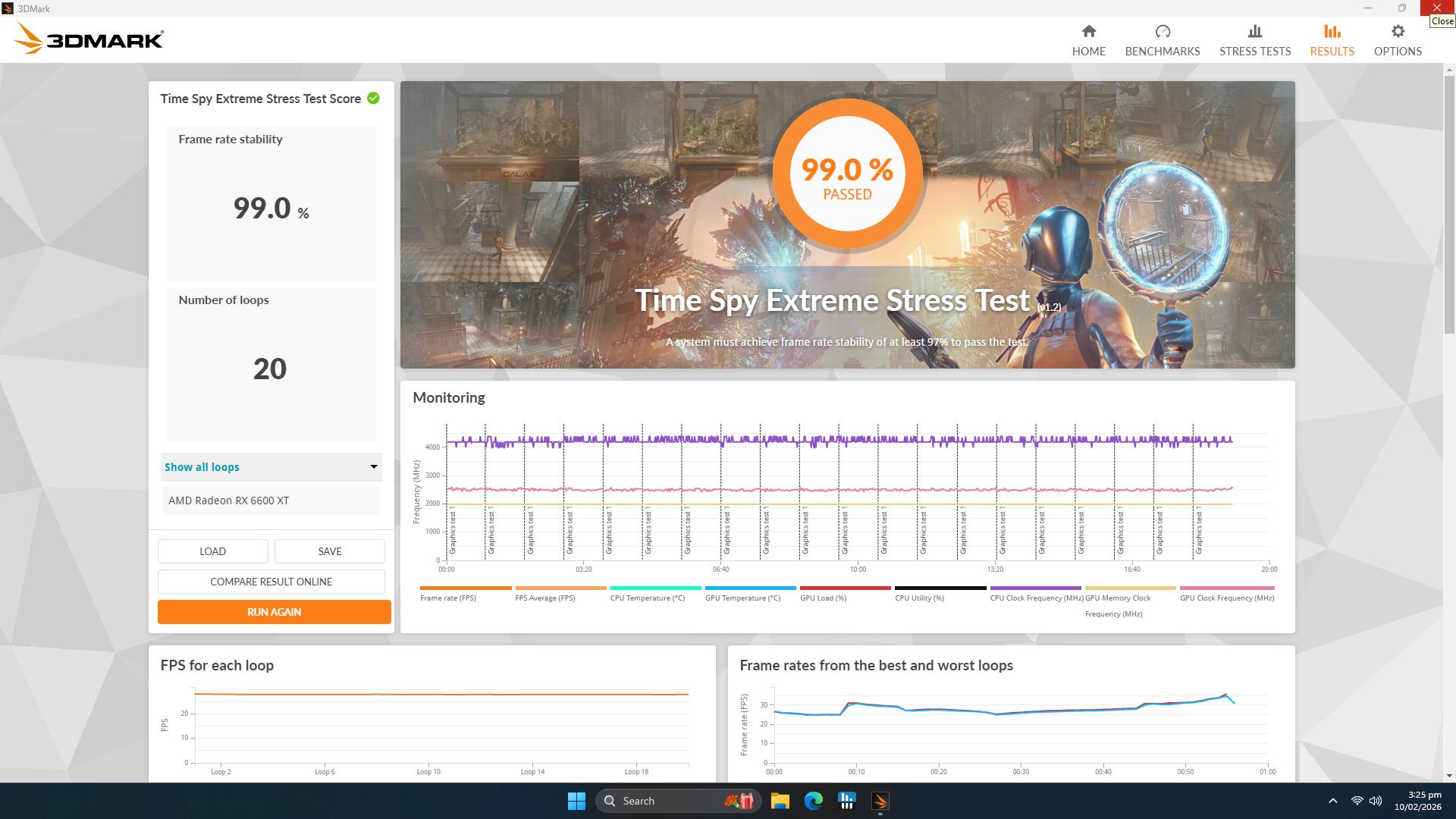Start the test with RUN AGAIN
Screen dimensions: 1456x819
(274, 612)
